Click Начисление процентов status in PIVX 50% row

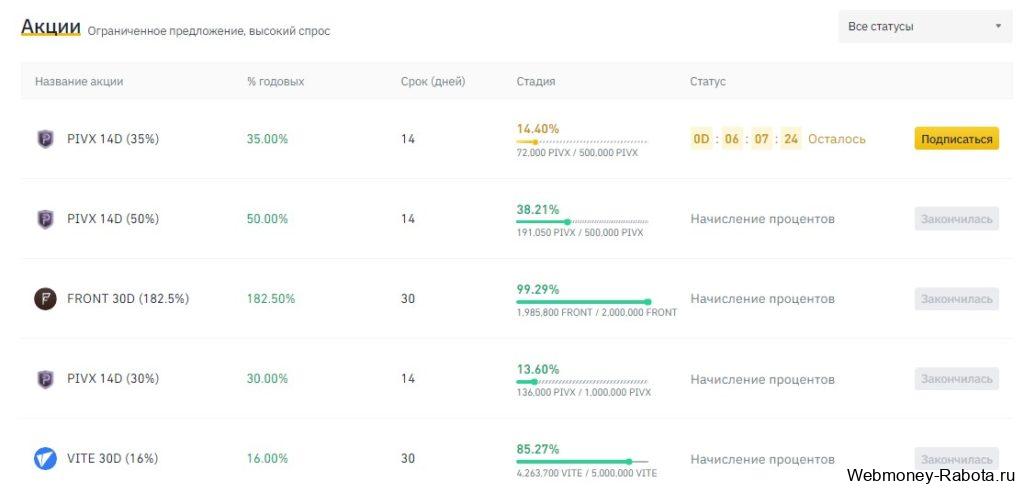[x=762, y=219]
